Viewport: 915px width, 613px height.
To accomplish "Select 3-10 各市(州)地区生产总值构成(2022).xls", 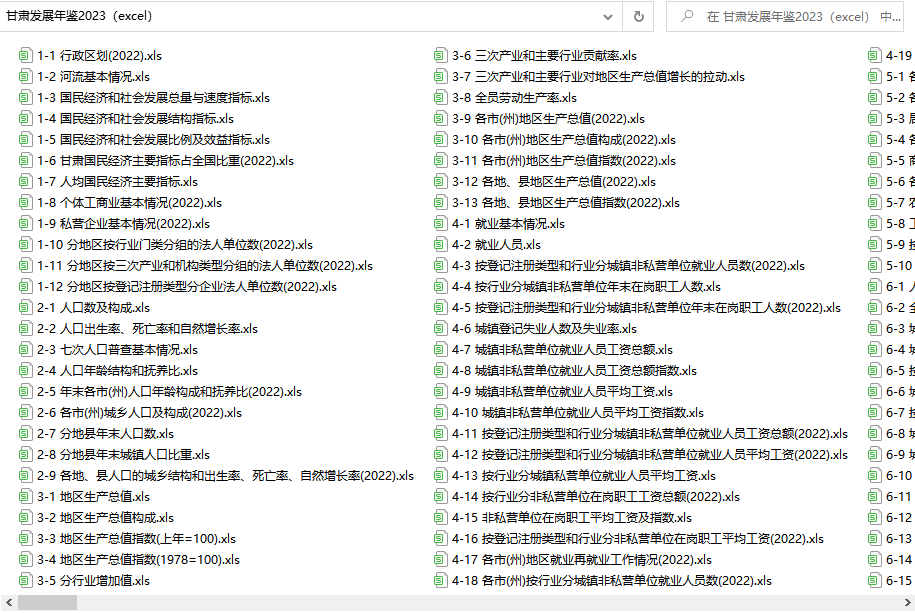I will [564, 140].
